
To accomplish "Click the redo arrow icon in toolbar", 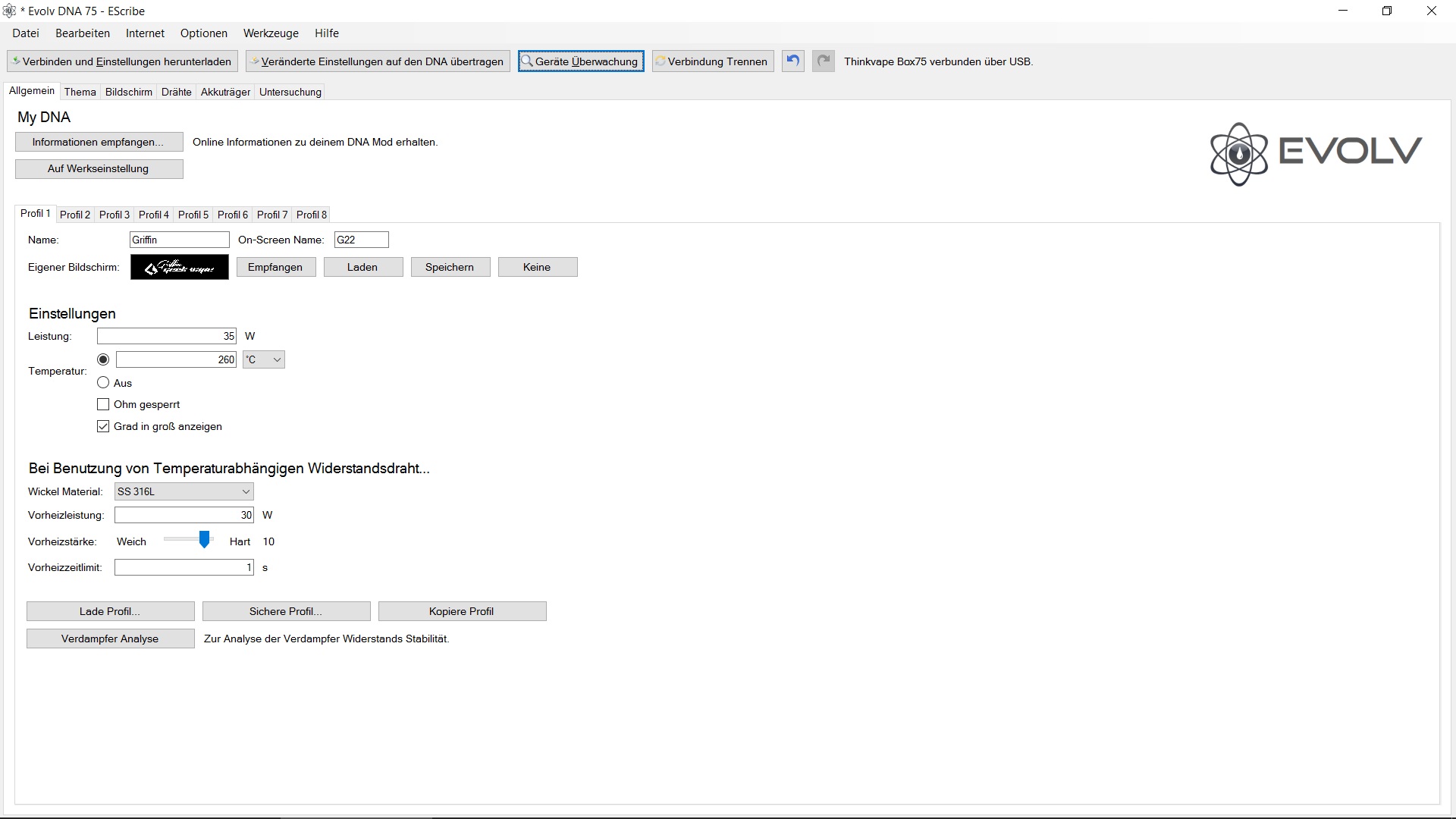I will [823, 61].
